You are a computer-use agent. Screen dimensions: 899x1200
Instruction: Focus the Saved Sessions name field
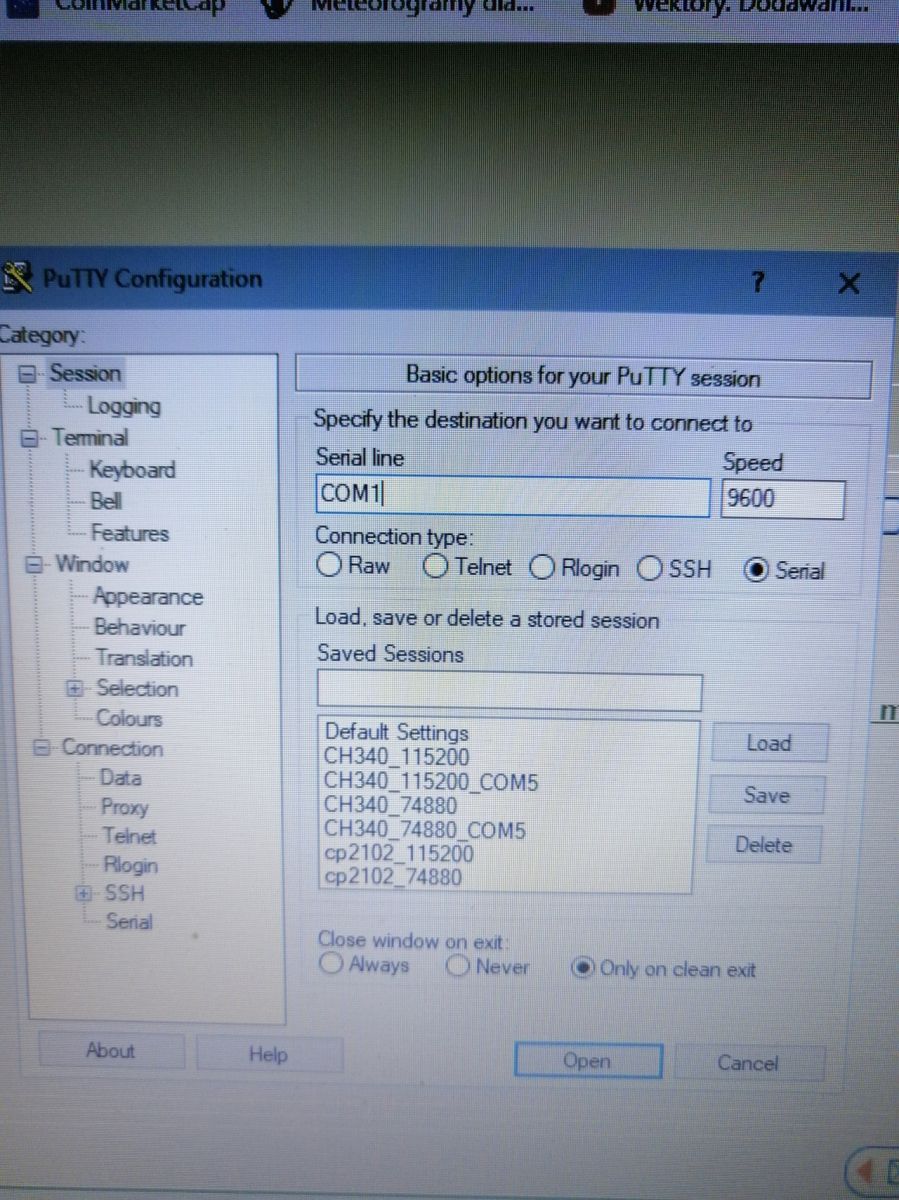[509, 692]
